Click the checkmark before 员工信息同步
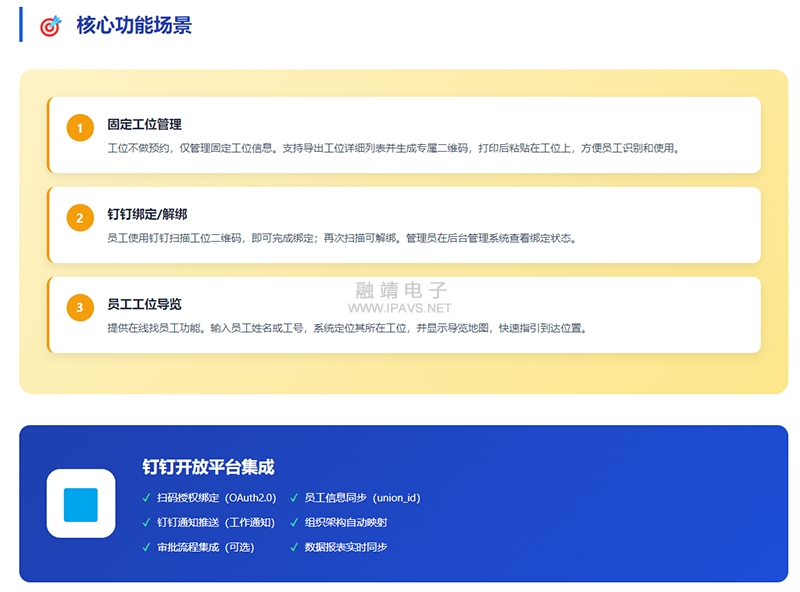 294,498
